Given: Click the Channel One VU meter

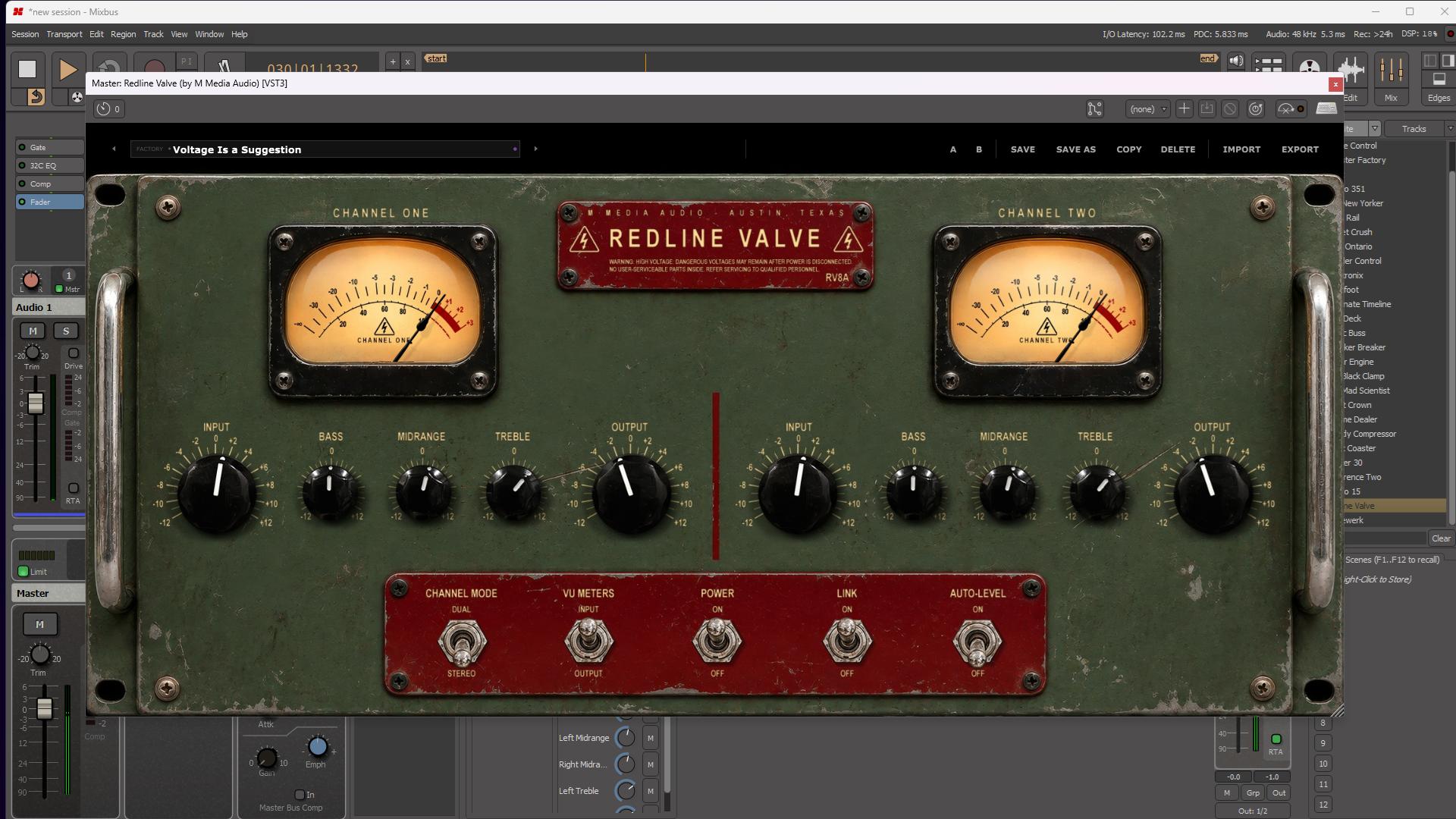Looking at the screenshot, I should [x=383, y=312].
